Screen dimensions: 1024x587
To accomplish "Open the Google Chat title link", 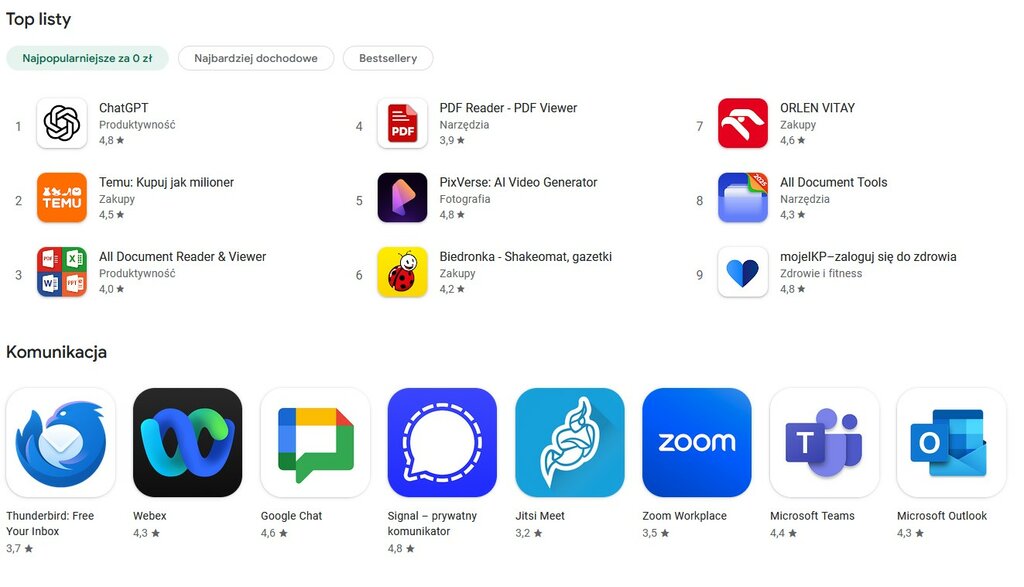I will (x=291, y=516).
